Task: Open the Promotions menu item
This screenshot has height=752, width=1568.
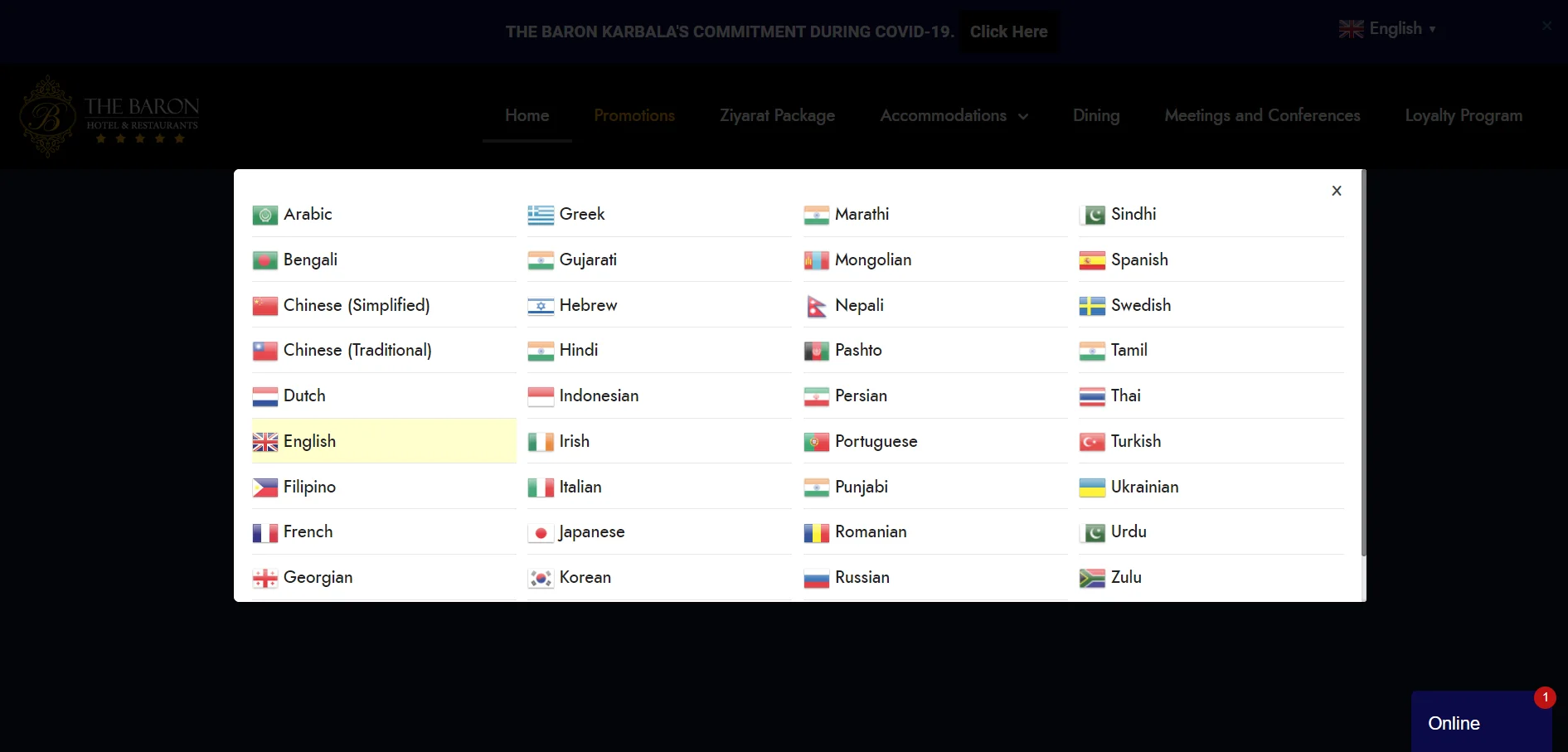Action: coord(634,116)
